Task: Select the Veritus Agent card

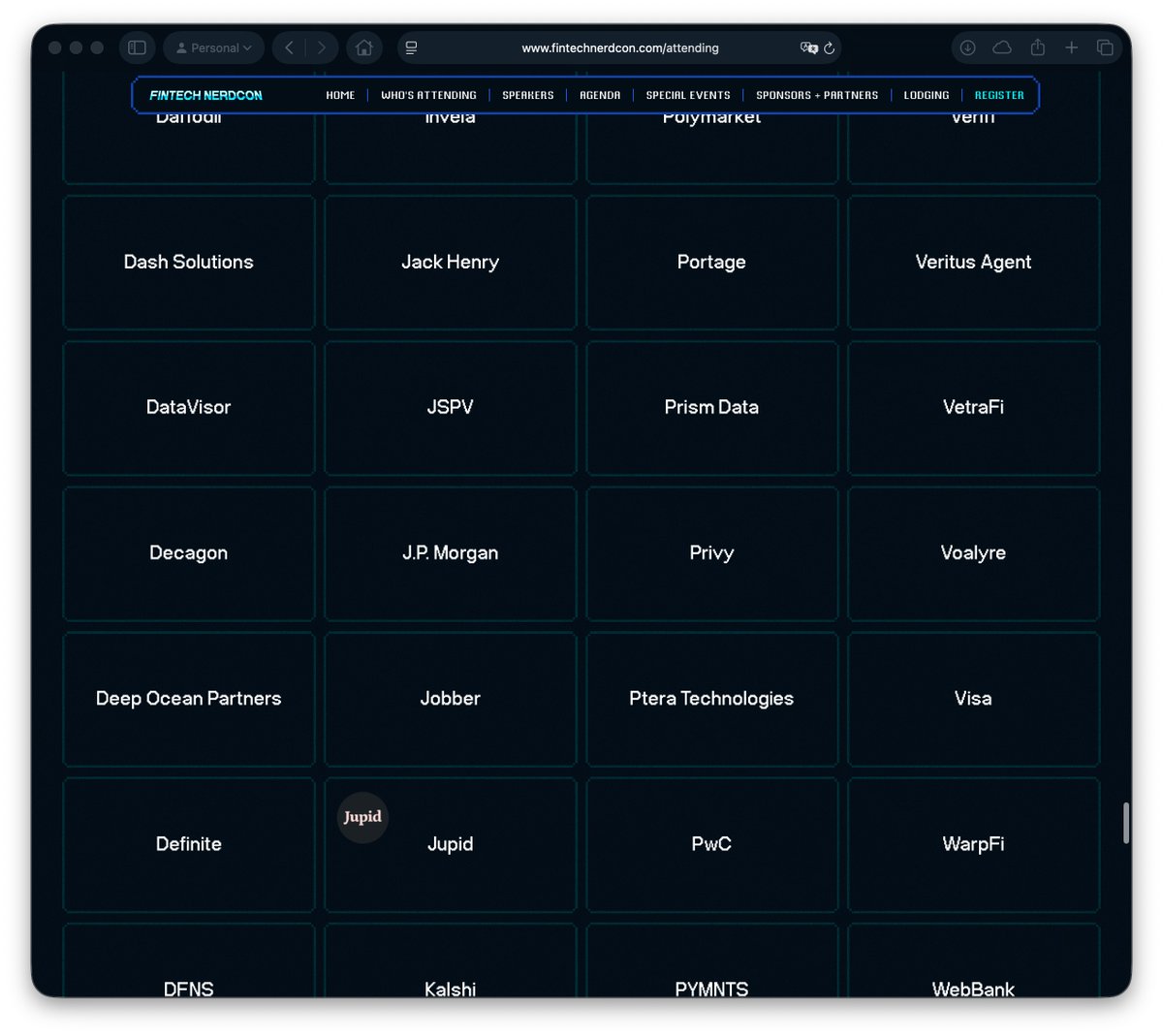Action: coord(974,262)
